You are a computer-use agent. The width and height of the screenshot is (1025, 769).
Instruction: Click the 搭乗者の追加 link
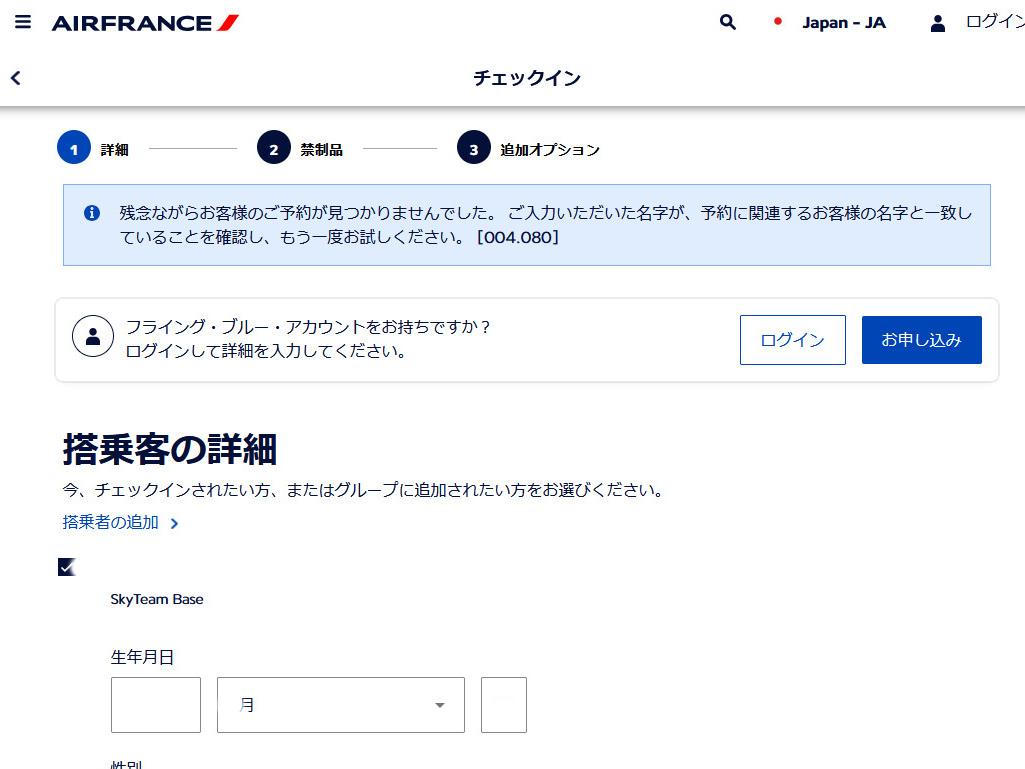click(111, 522)
